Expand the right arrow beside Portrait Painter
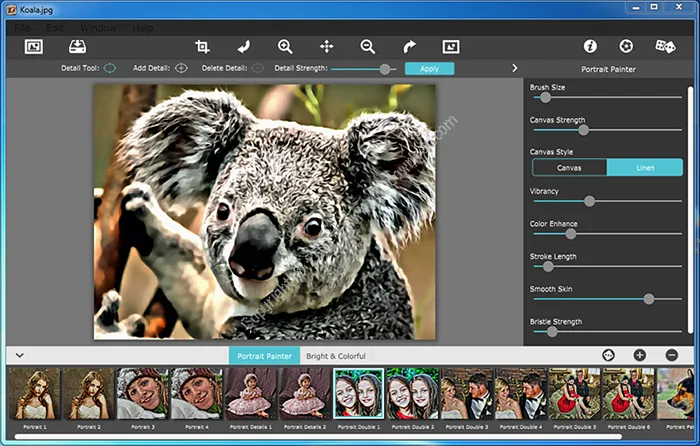 [515, 68]
